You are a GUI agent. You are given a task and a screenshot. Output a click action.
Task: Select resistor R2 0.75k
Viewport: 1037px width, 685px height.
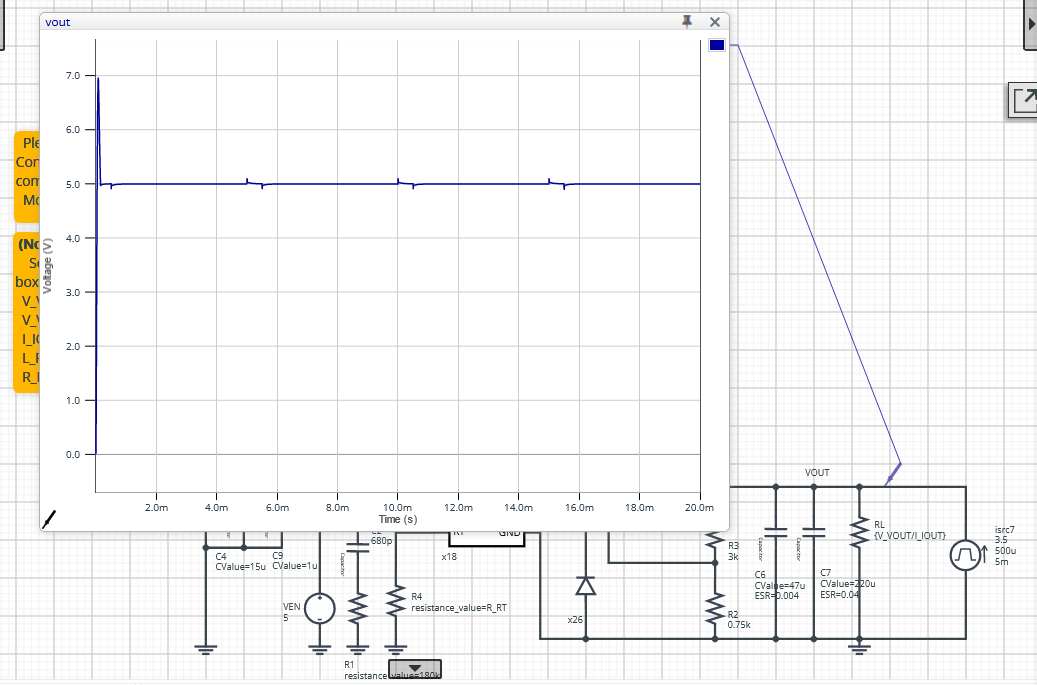click(715, 609)
